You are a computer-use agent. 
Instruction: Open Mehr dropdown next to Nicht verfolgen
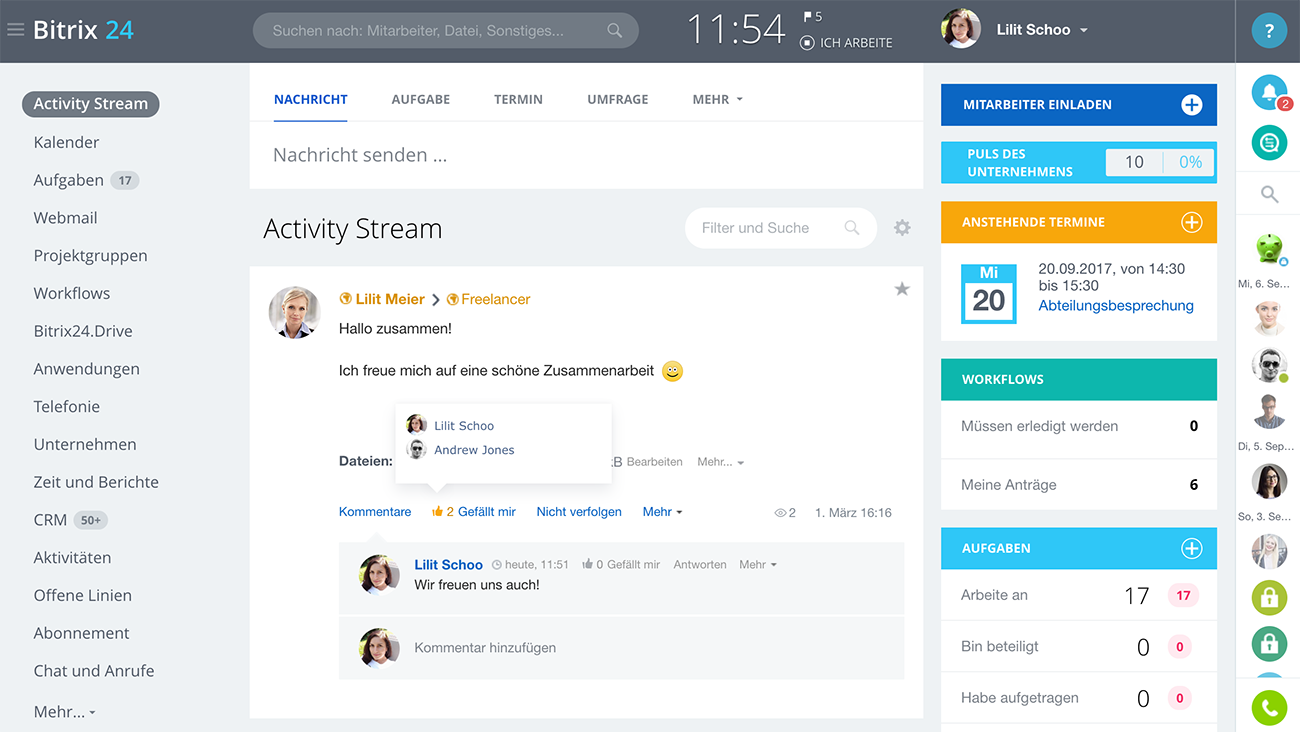pyautogui.click(x=662, y=512)
